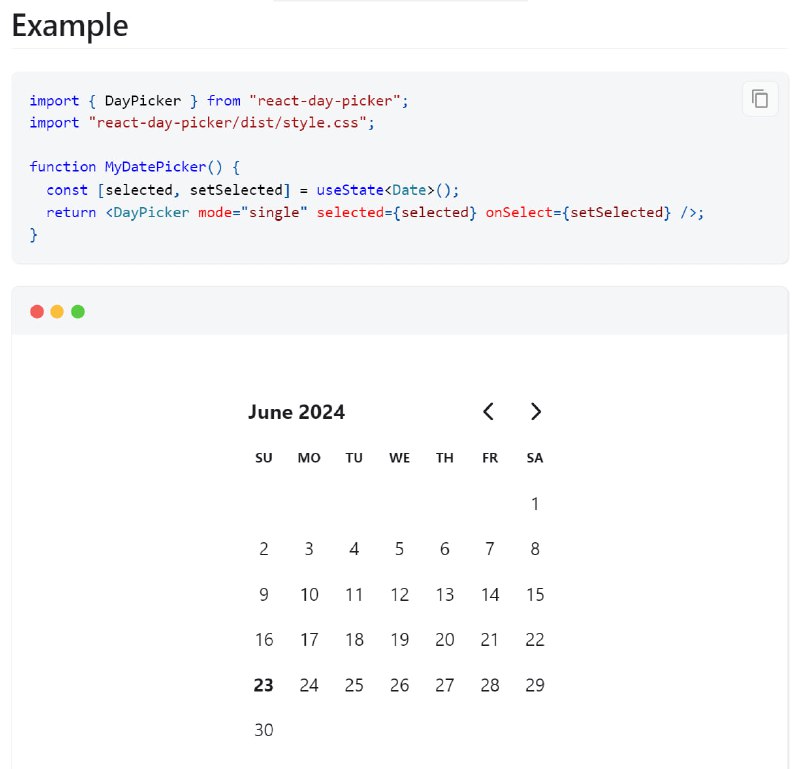Pick Friday June 21
Image resolution: width=800 pixels, height=769 pixels.
(x=490, y=639)
